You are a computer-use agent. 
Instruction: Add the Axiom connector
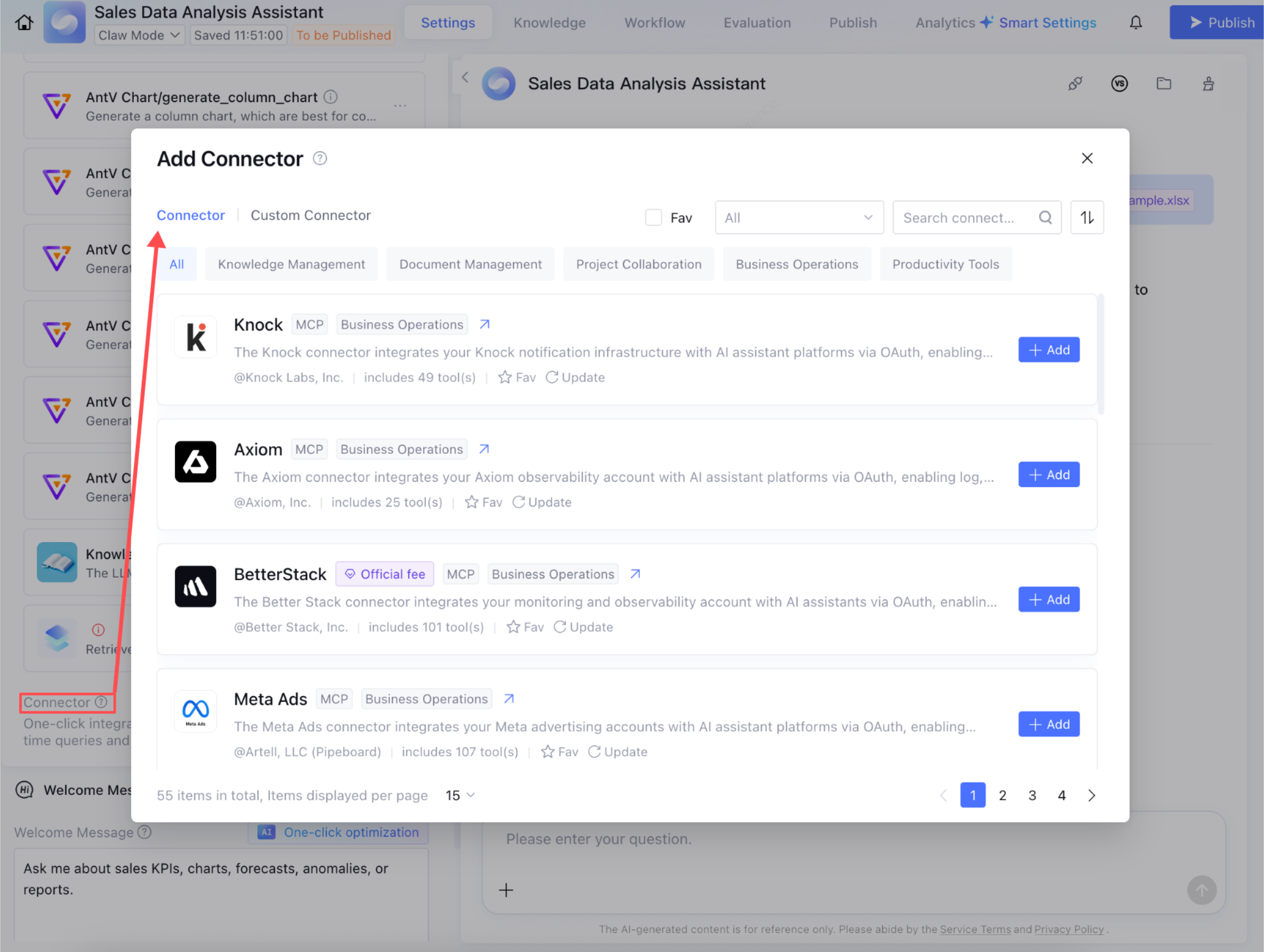click(x=1049, y=474)
